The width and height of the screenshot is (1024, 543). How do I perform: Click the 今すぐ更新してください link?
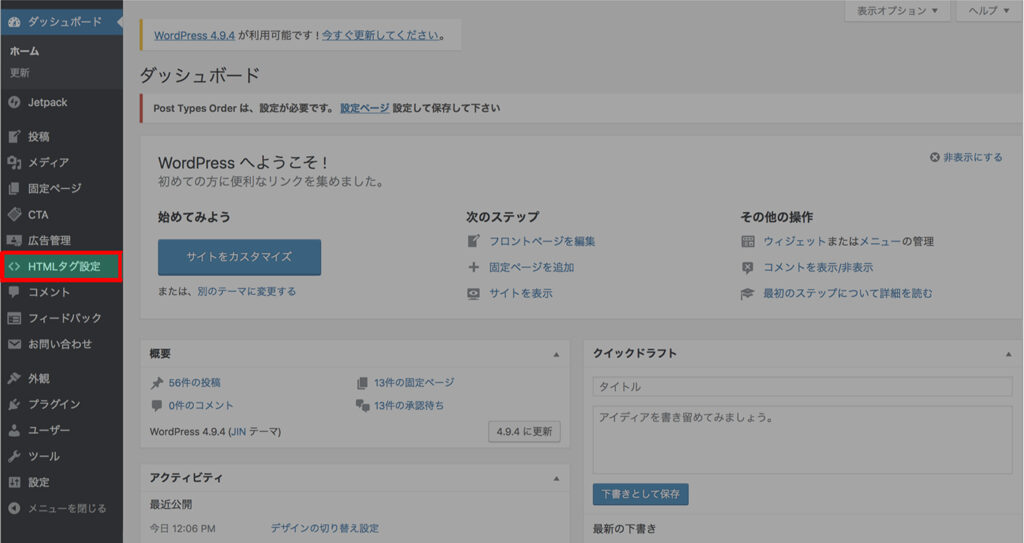coord(380,35)
